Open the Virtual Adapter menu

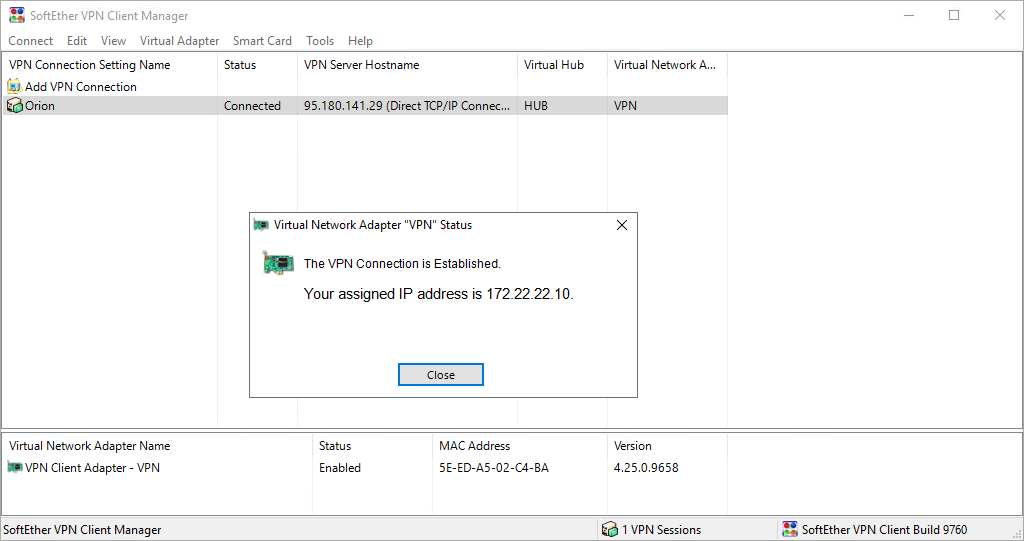pyautogui.click(x=179, y=41)
